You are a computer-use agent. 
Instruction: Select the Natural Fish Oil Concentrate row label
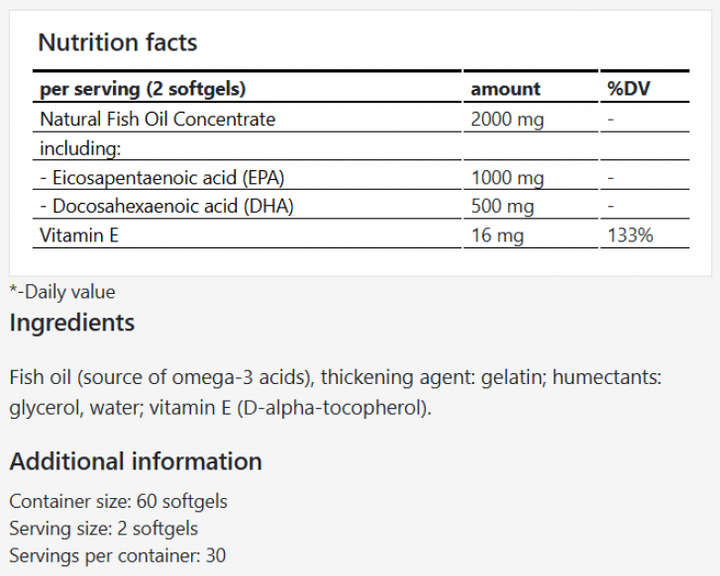[x=157, y=120]
